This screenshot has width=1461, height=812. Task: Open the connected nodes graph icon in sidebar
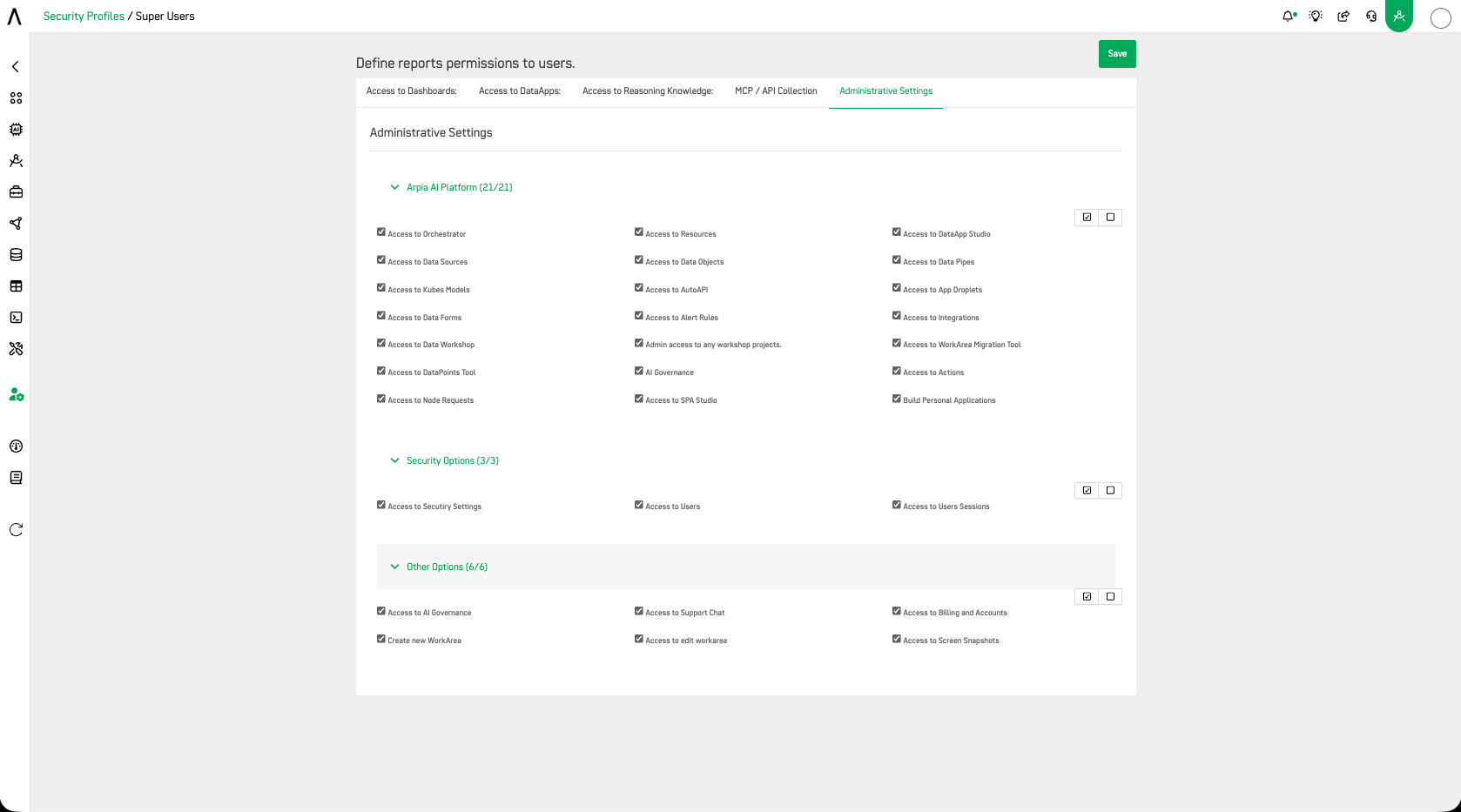tap(16, 224)
